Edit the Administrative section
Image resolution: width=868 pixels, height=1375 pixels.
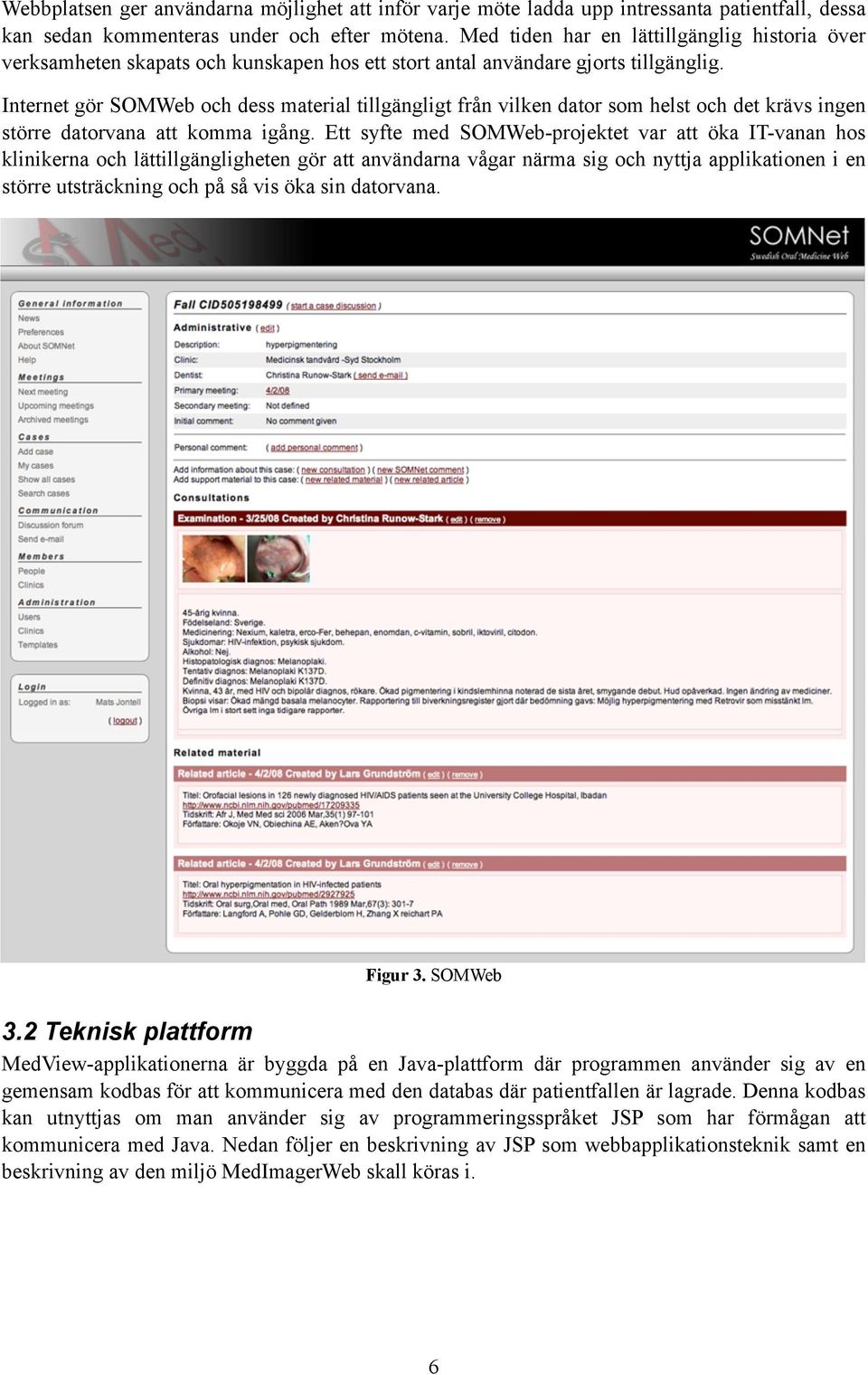point(268,328)
